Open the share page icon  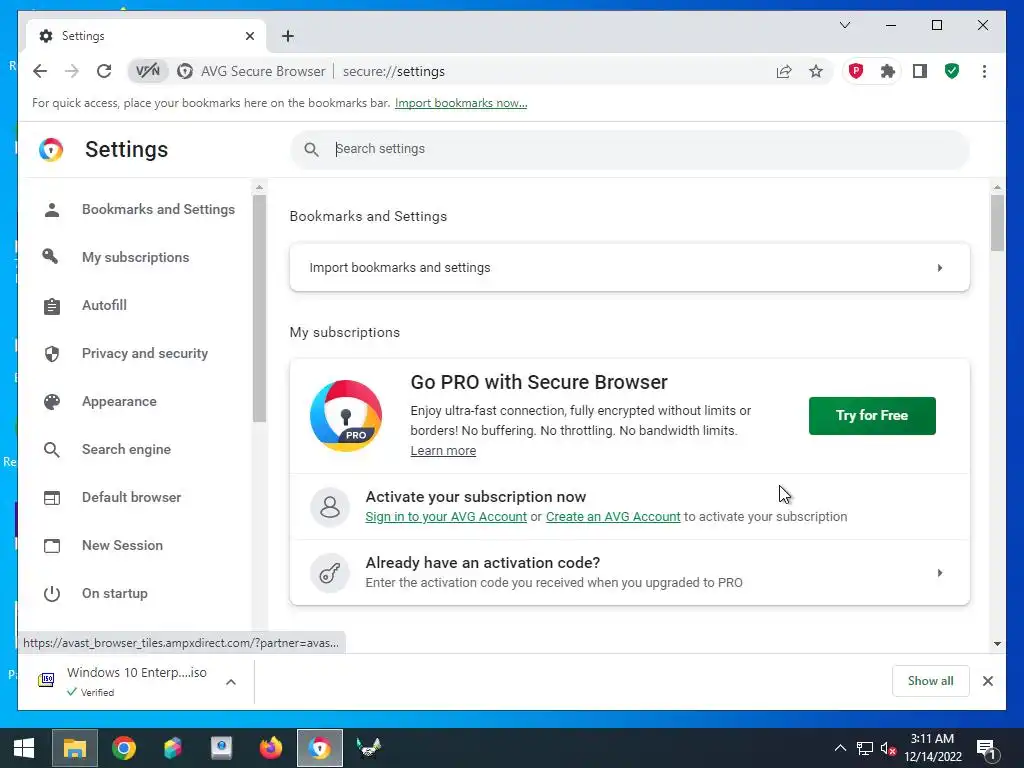[x=784, y=71]
